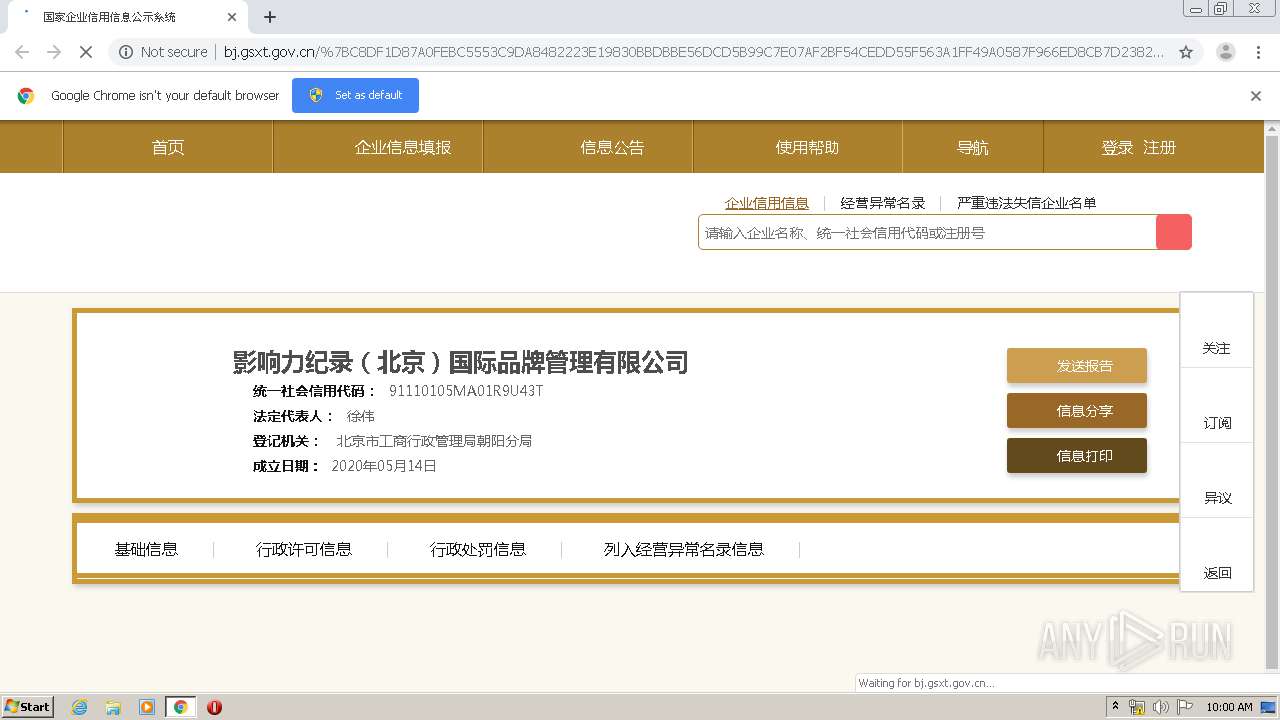Switch to the 行政许可信息 tab
The width and height of the screenshot is (1280, 720).
(x=304, y=549)
